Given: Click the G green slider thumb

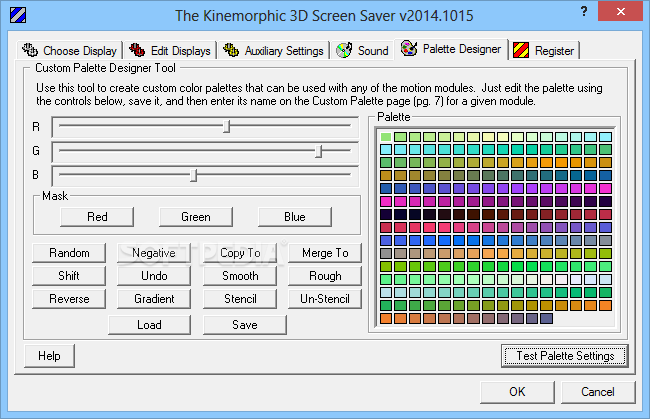Looking at the screenshot, I should [x=318, y=151].
